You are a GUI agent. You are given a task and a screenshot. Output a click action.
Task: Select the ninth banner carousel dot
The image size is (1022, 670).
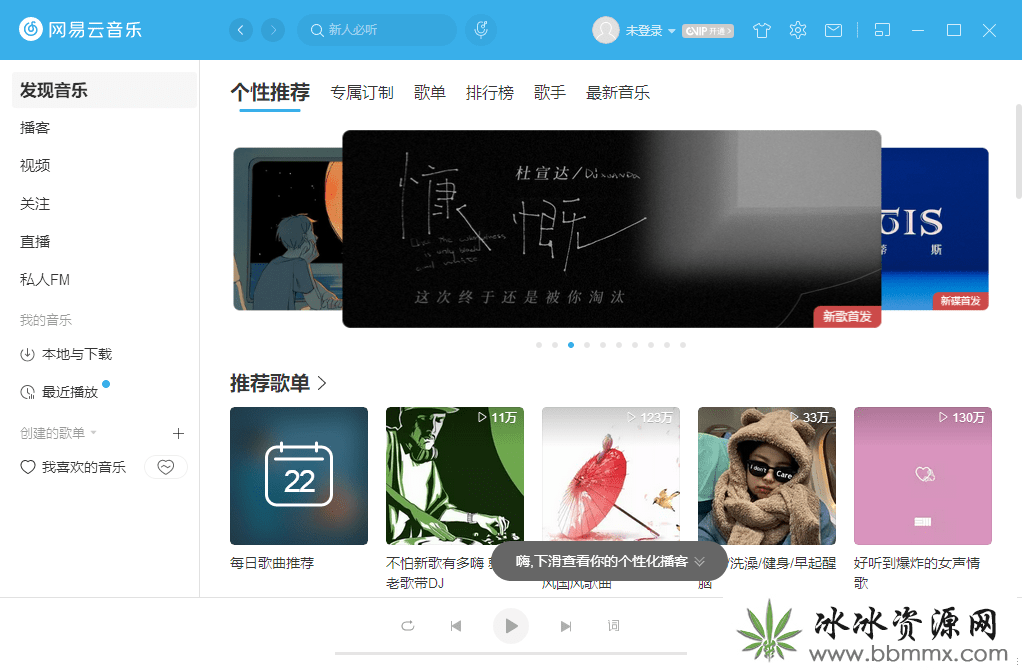pyautogui.click(x=667, y=345)
